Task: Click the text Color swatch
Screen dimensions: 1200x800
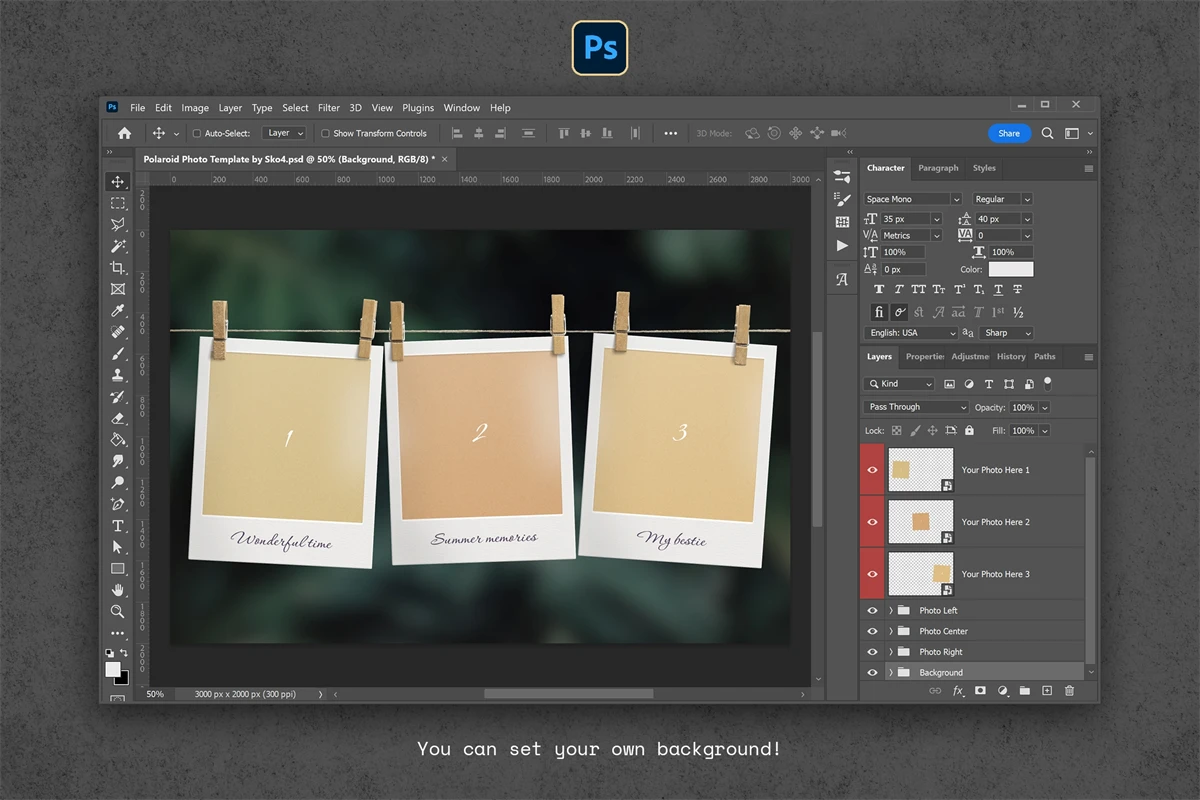Action: click(x=1010, y=269)
